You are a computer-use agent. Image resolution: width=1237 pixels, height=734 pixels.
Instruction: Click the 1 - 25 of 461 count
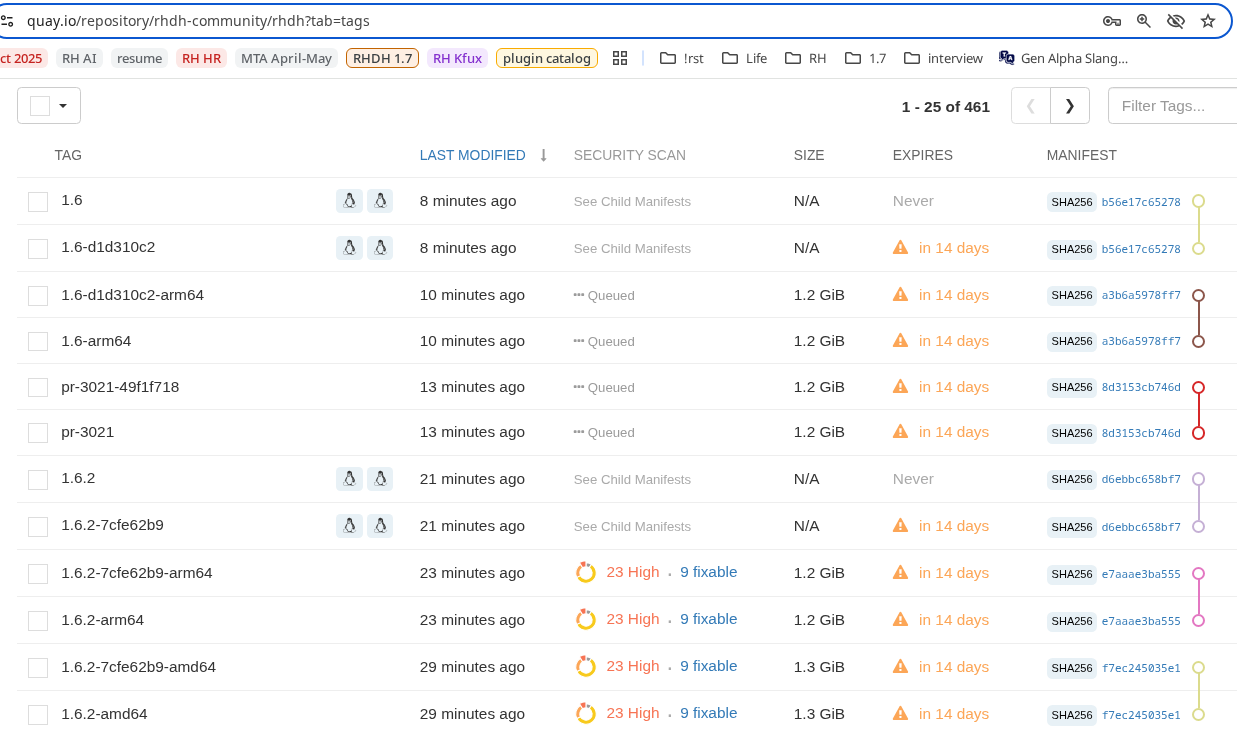coord(946,106)
